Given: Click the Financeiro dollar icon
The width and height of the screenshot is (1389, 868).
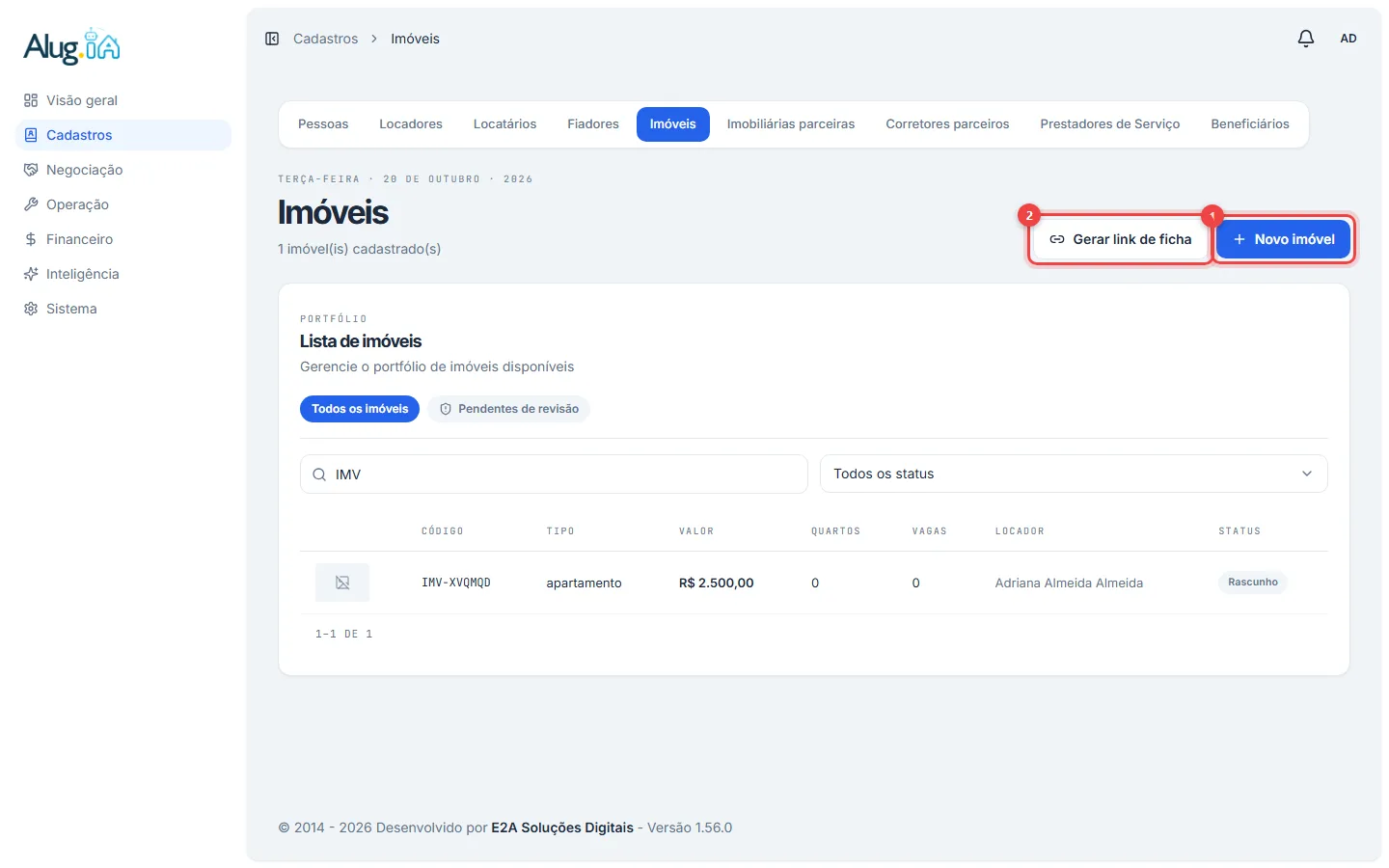Looking at the screenshot, I should tap(31, 239).
